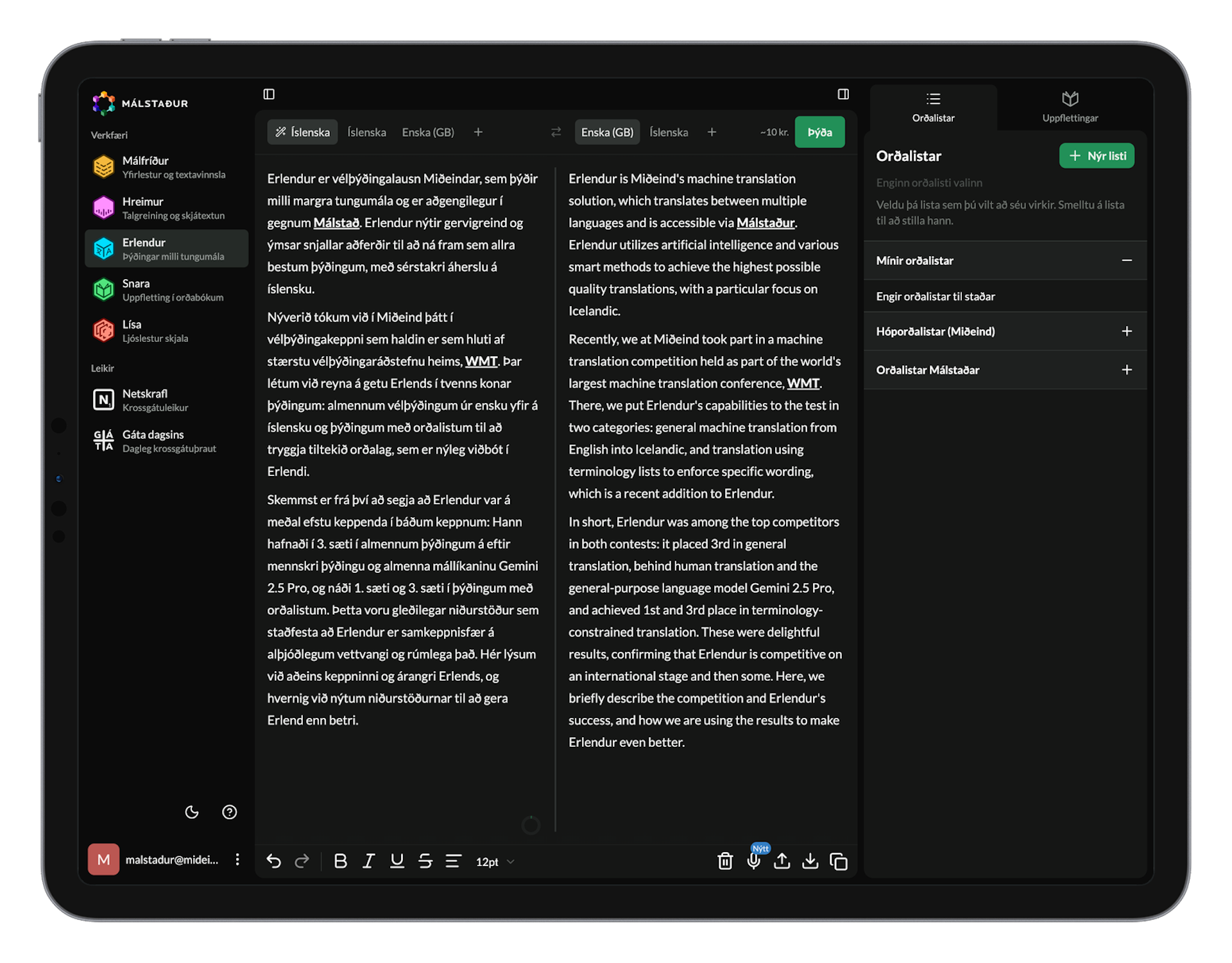Click the ~10 kr. cost estimate
Viewport: 1232px width, 963px height.
click(774, 132)
